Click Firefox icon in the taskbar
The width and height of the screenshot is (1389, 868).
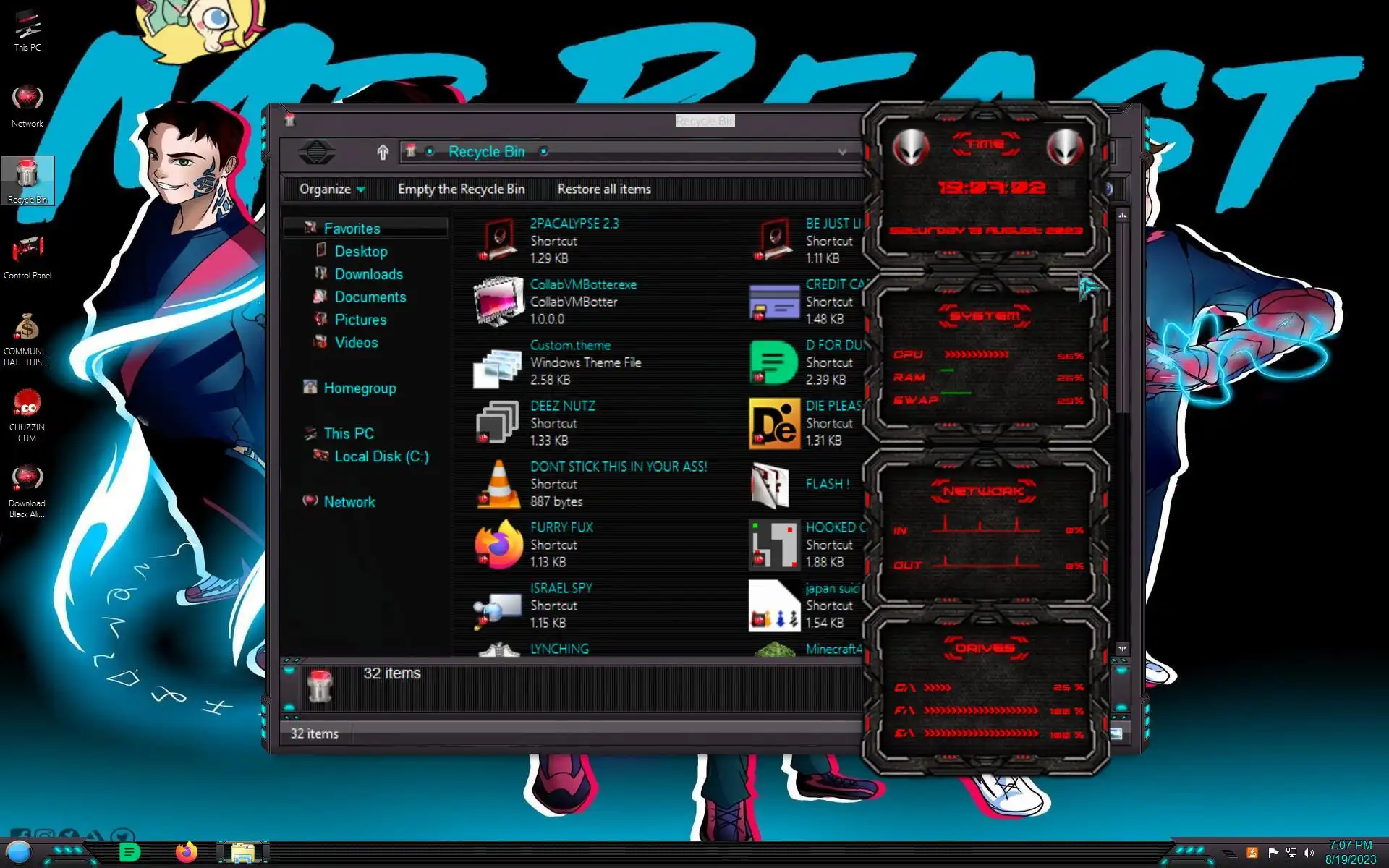coord(187,852)
